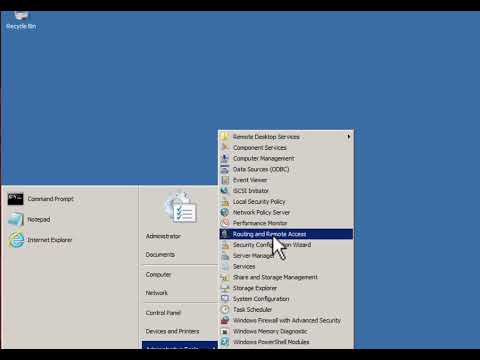Image resolution: width=480 pixels, height=360 pixels.
Task: Click Windows Memory Diagnostic text
Action: [x=270, y=331]
